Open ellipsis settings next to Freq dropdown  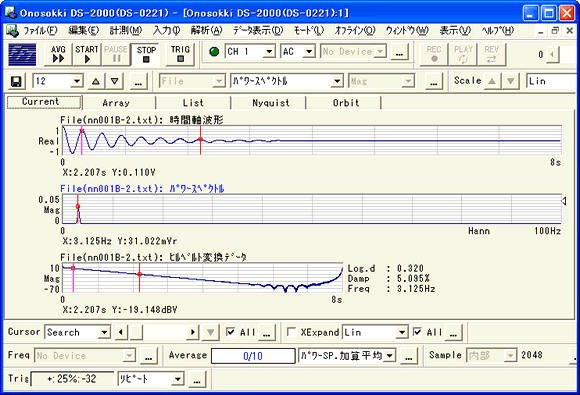tap(149, 356)
